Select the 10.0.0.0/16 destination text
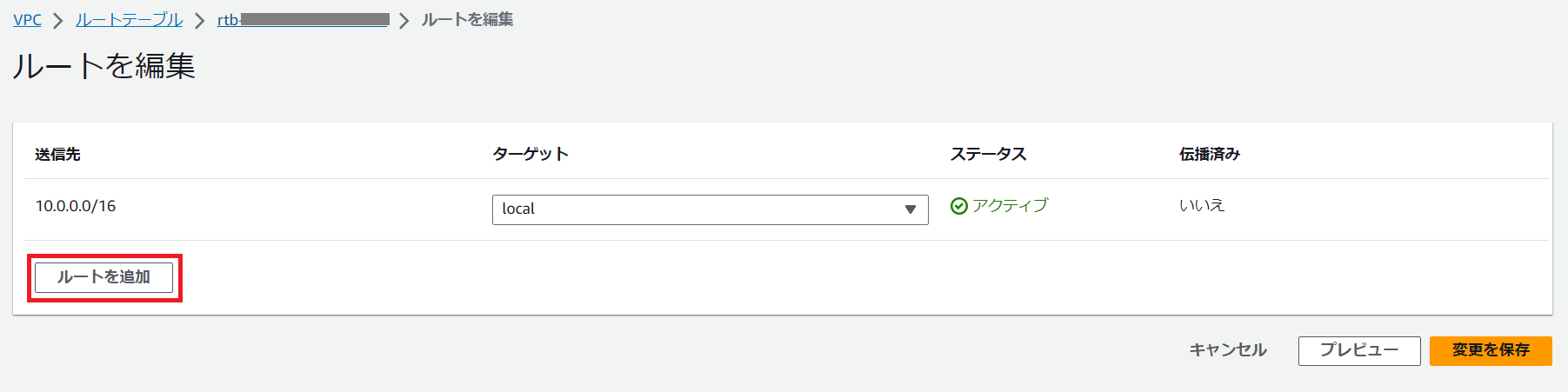The image size is (1568, 392). (x=76, y=206)
